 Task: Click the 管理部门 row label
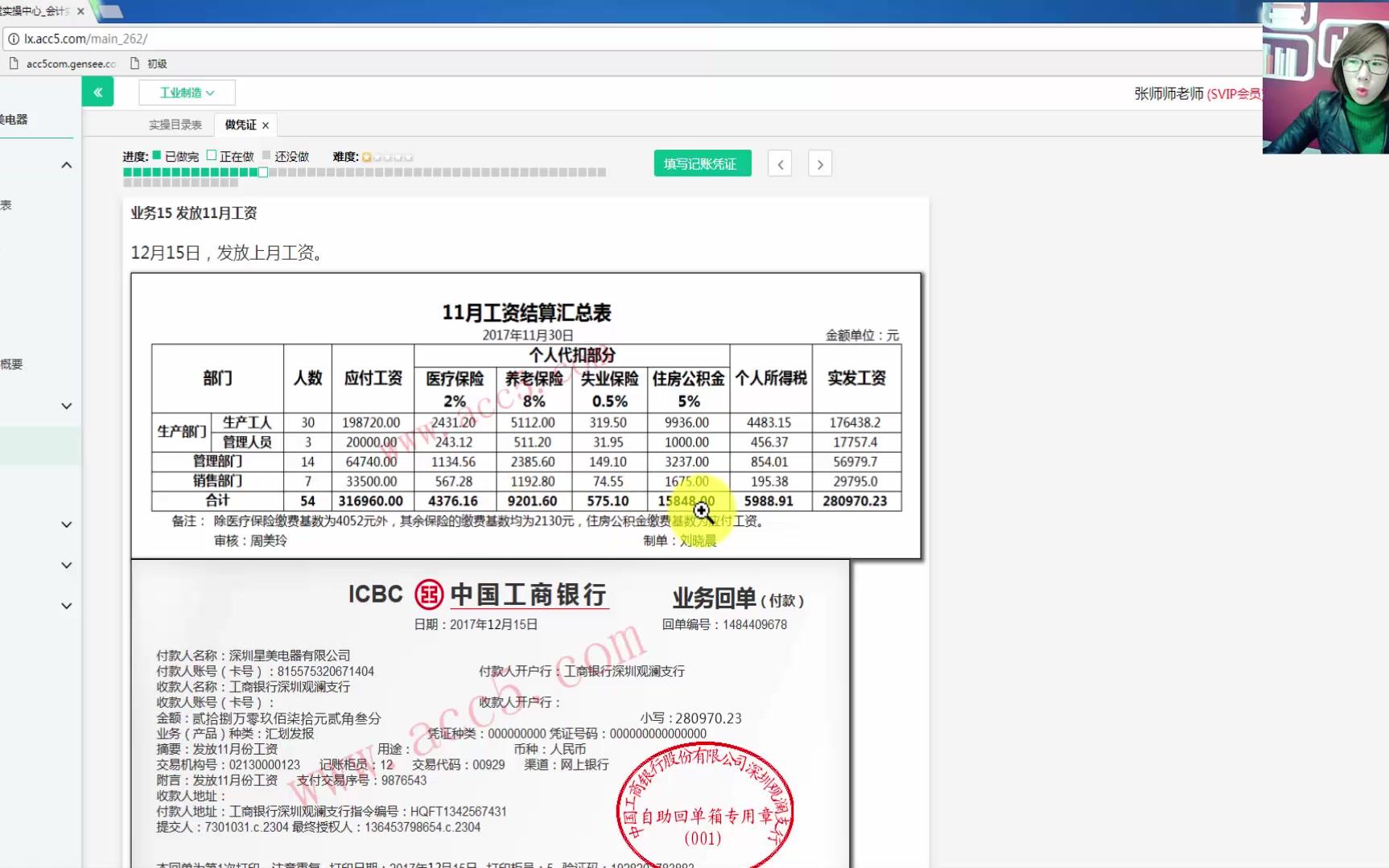(x=217, y=461)
